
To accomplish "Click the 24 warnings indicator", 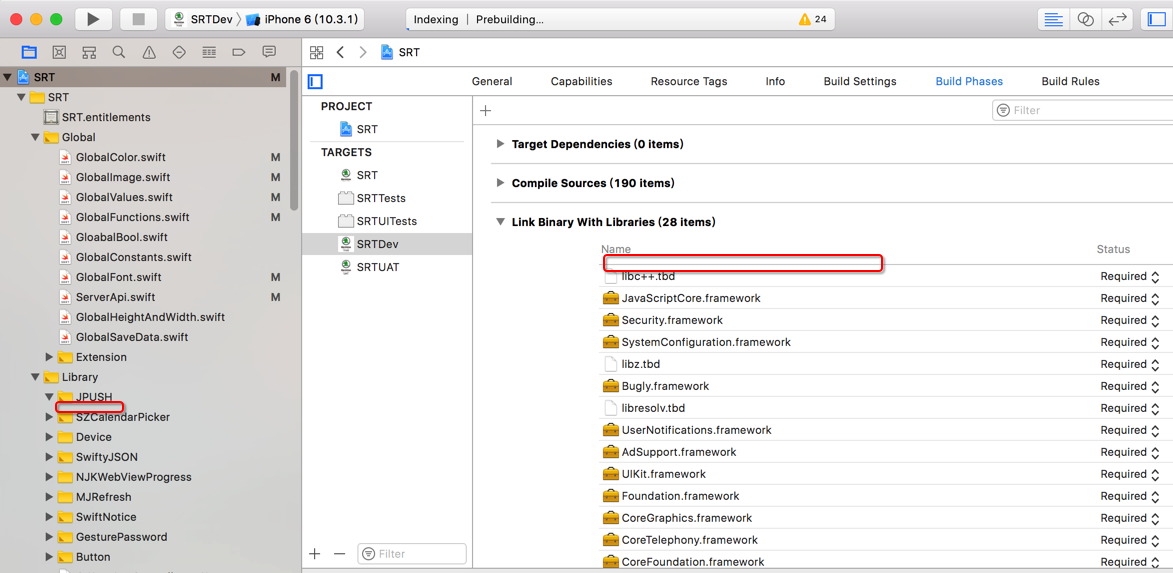I will click(812, 19).
